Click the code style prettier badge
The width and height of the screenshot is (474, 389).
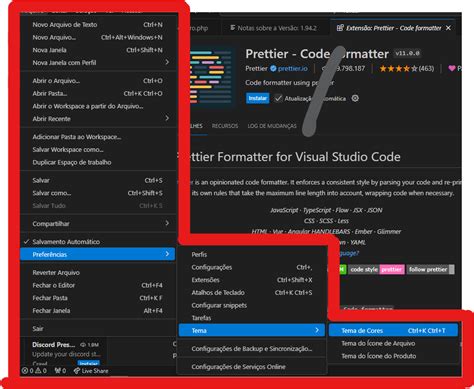point(377,269)
